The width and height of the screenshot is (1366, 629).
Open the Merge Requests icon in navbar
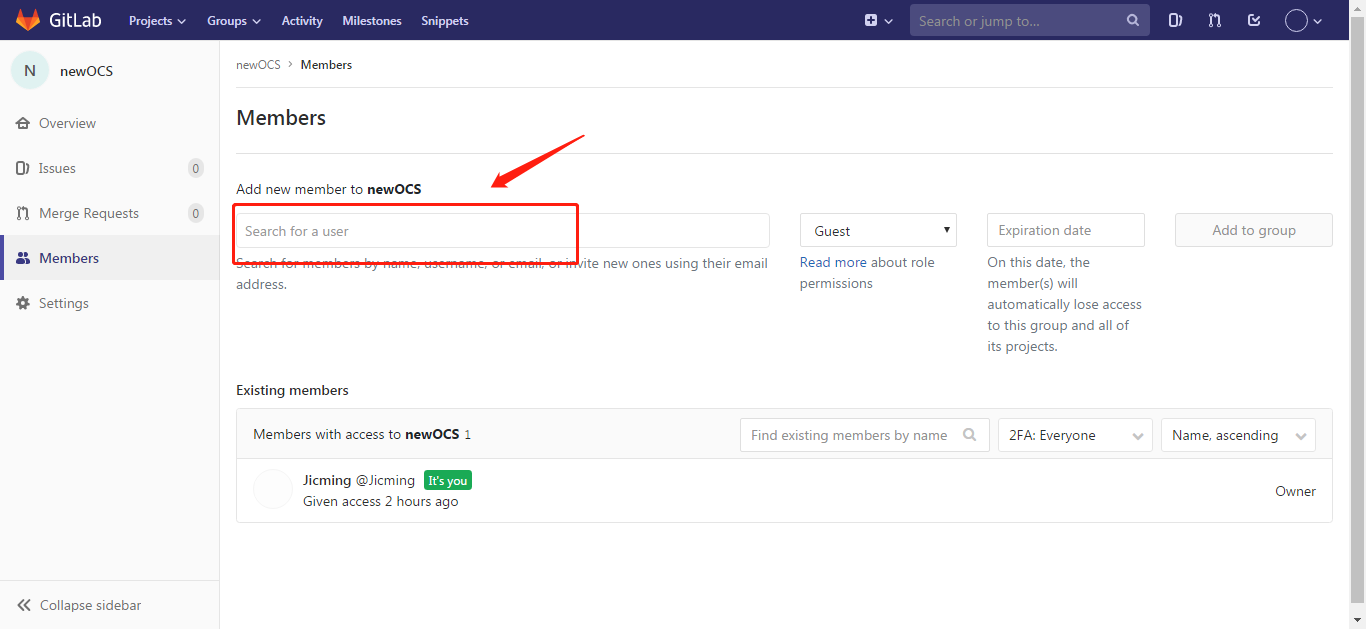[x=1214, y=20]
